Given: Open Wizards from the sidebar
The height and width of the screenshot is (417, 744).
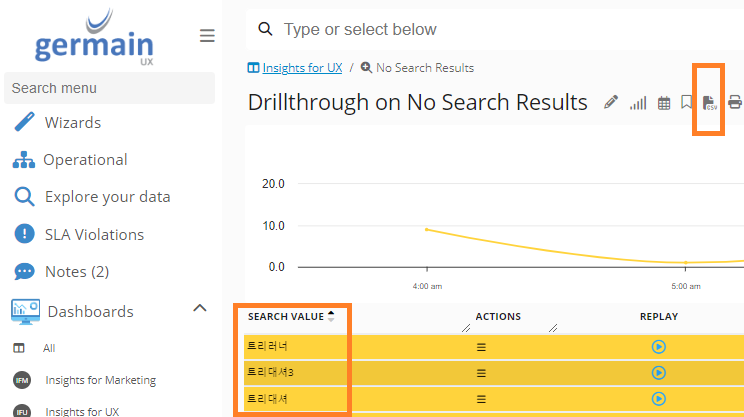Looking at the screenshot, I should coord(72,123).
